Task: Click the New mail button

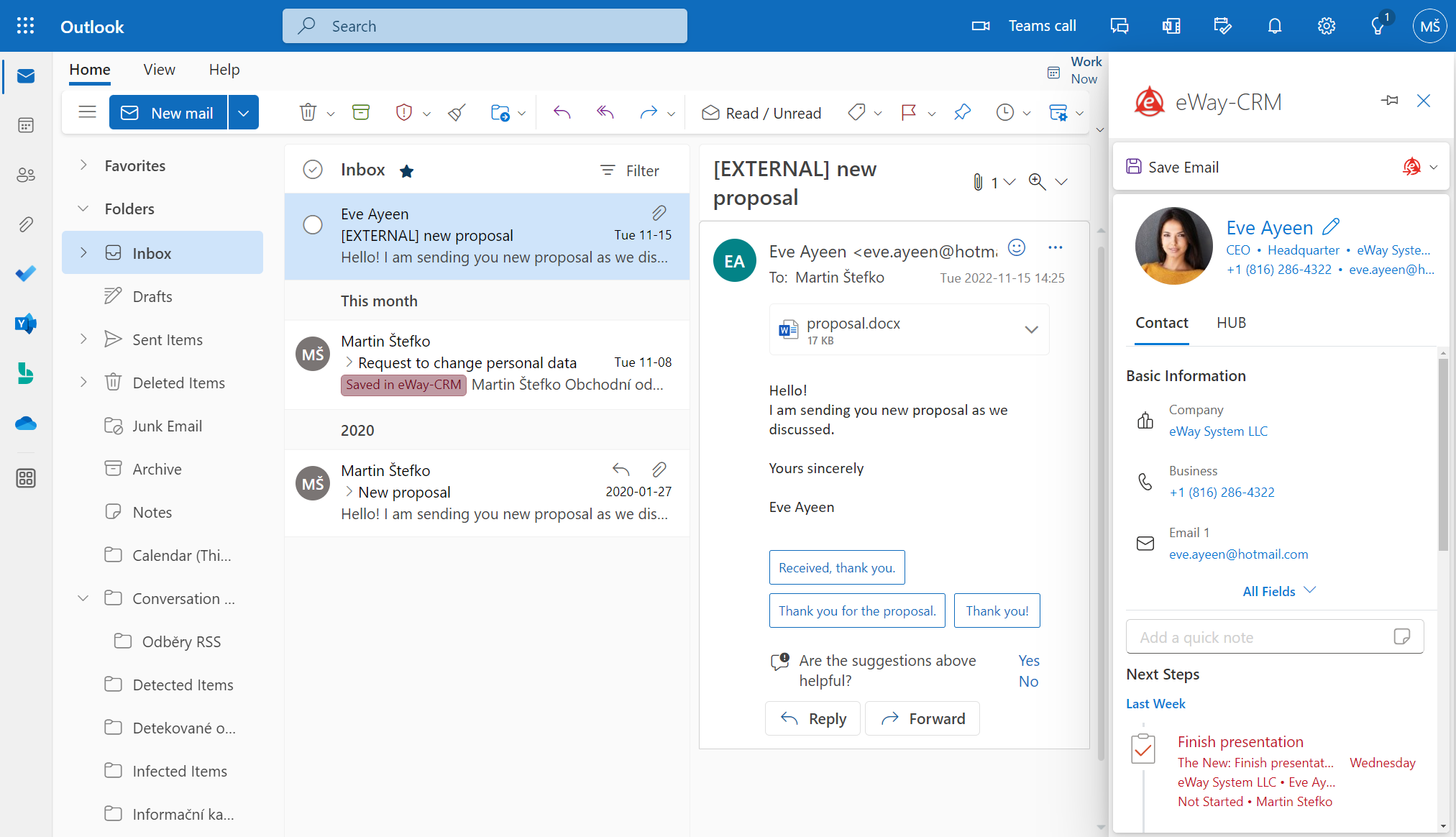Action: (x=168, y=113)
